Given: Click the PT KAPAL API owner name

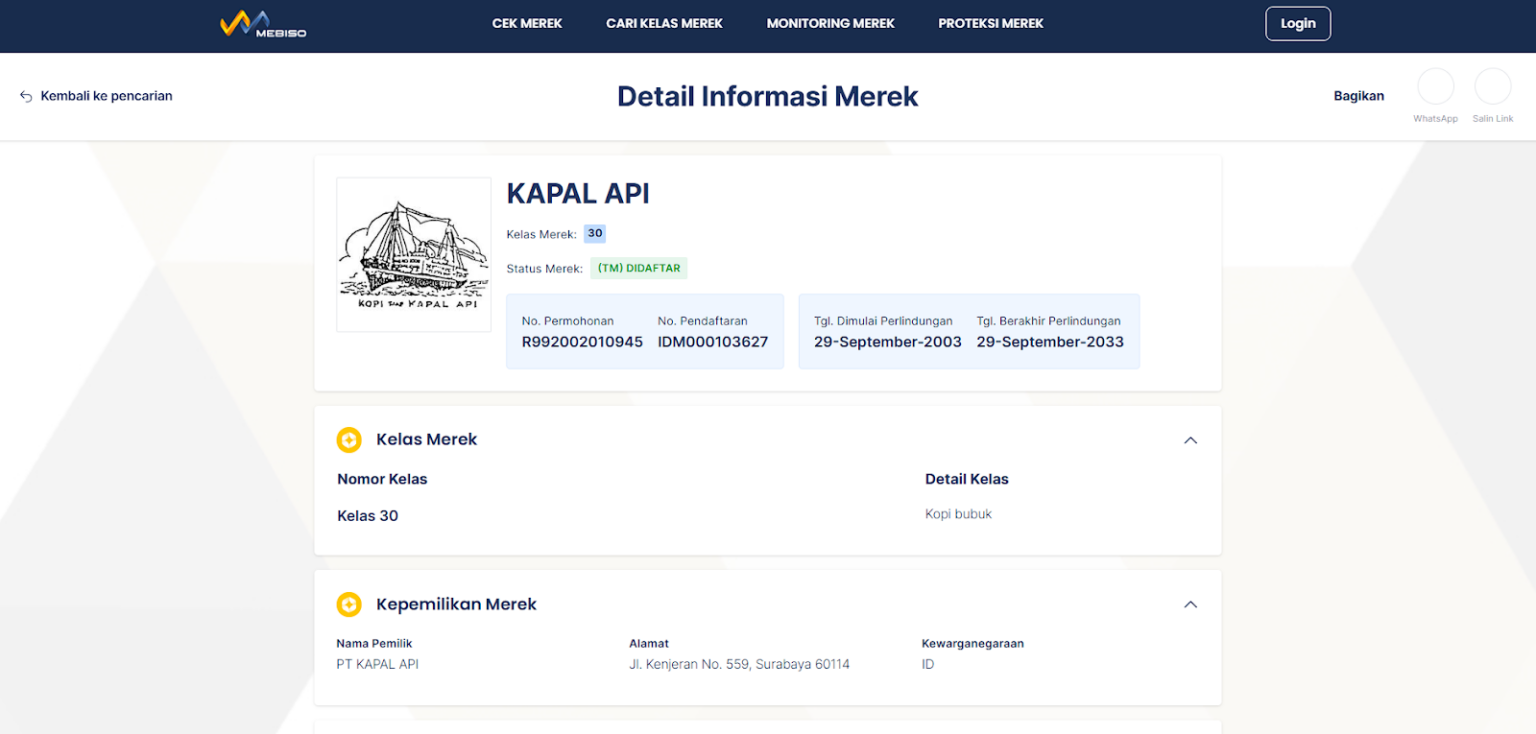Looking at the screenshot, I should click(x=377, y=664).
